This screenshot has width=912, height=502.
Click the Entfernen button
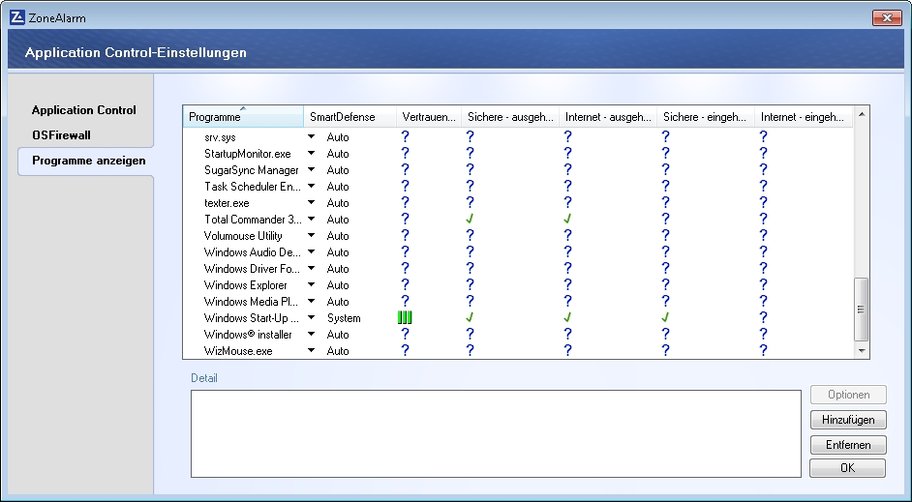click(x=848, y=444)
